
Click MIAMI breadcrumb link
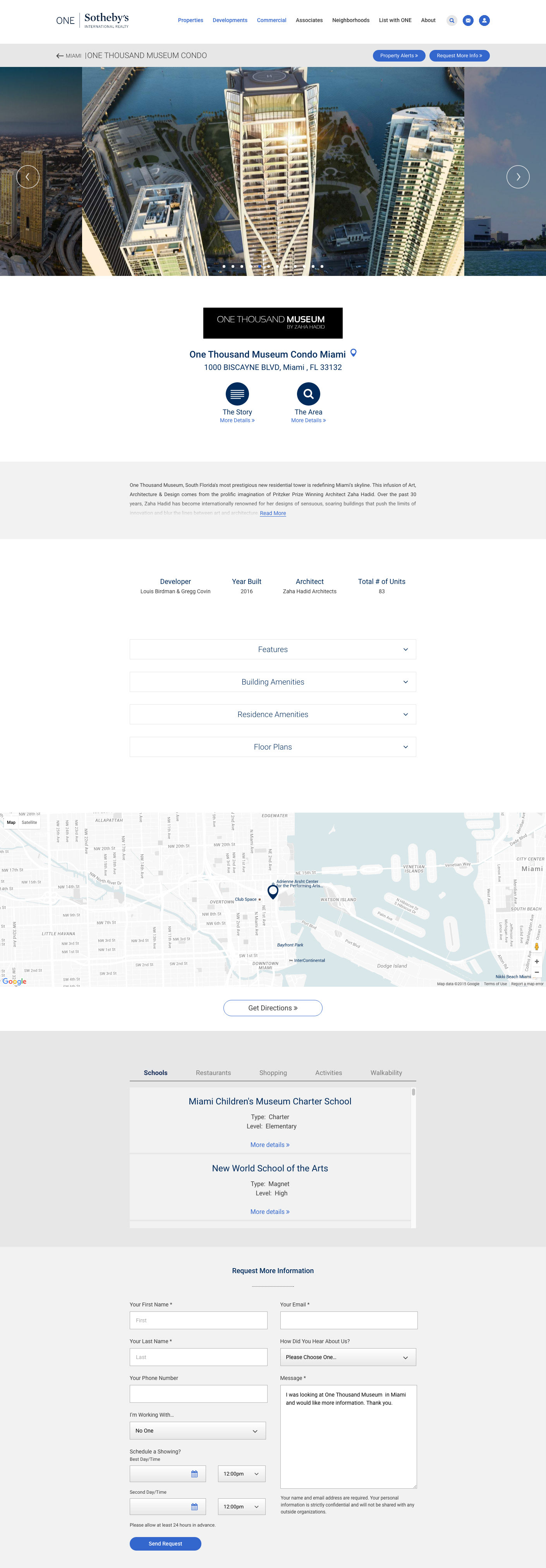[74, 56]
